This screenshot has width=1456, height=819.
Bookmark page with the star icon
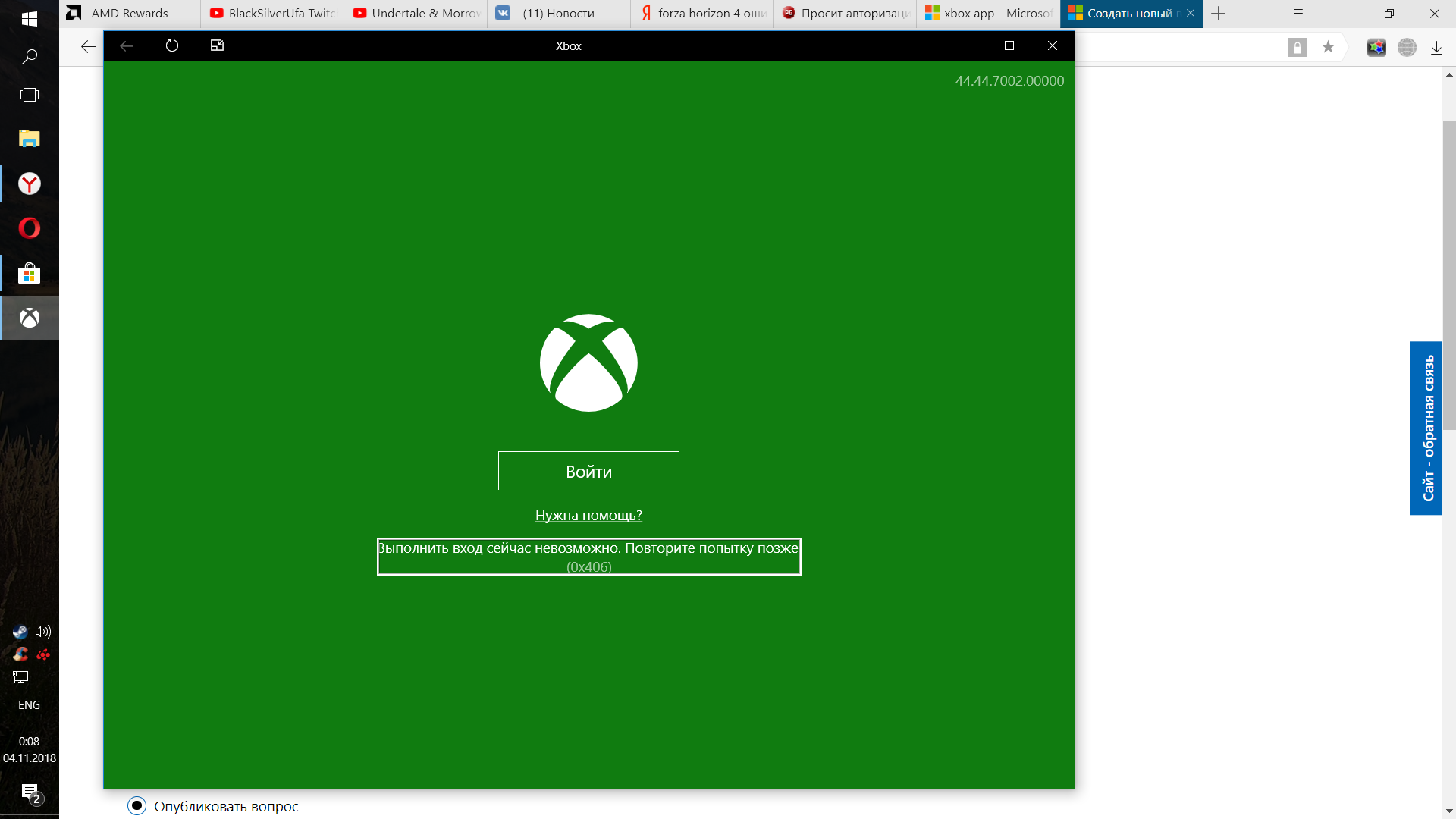(x=1328, y=48)
